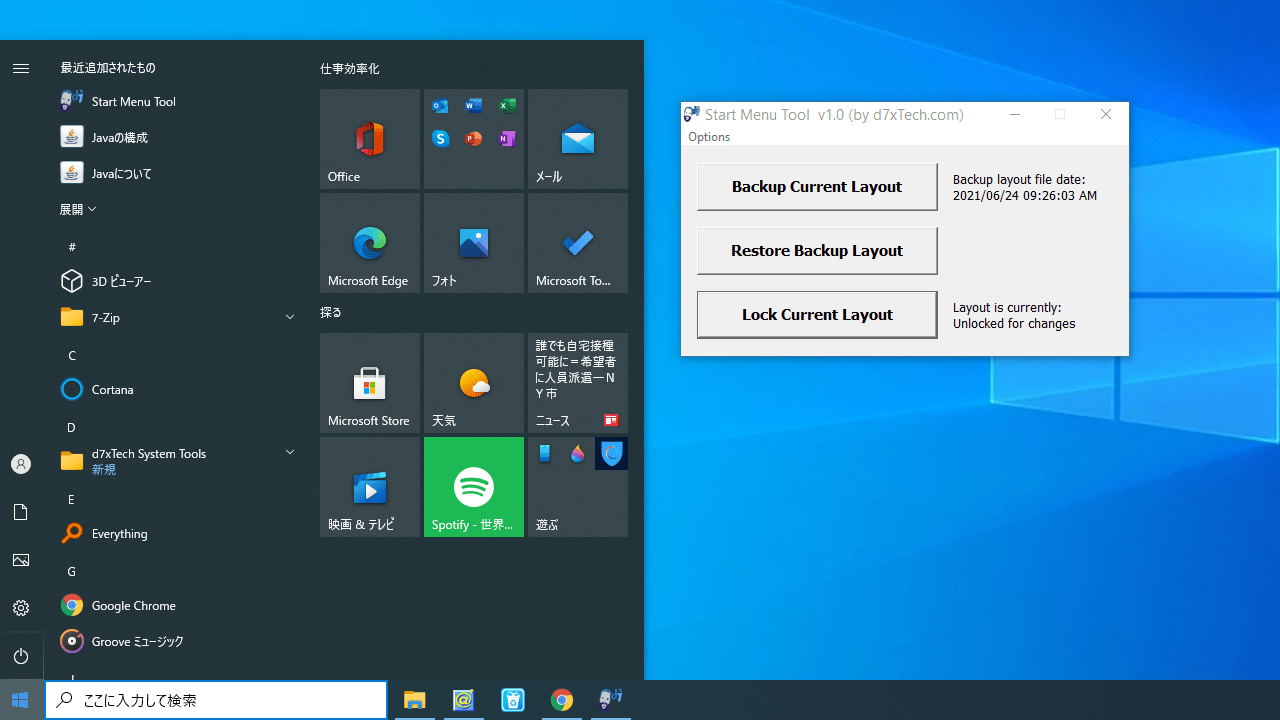
Task: Open the Excel icon in Office apps tile
Action: click(x=507, y=106)
